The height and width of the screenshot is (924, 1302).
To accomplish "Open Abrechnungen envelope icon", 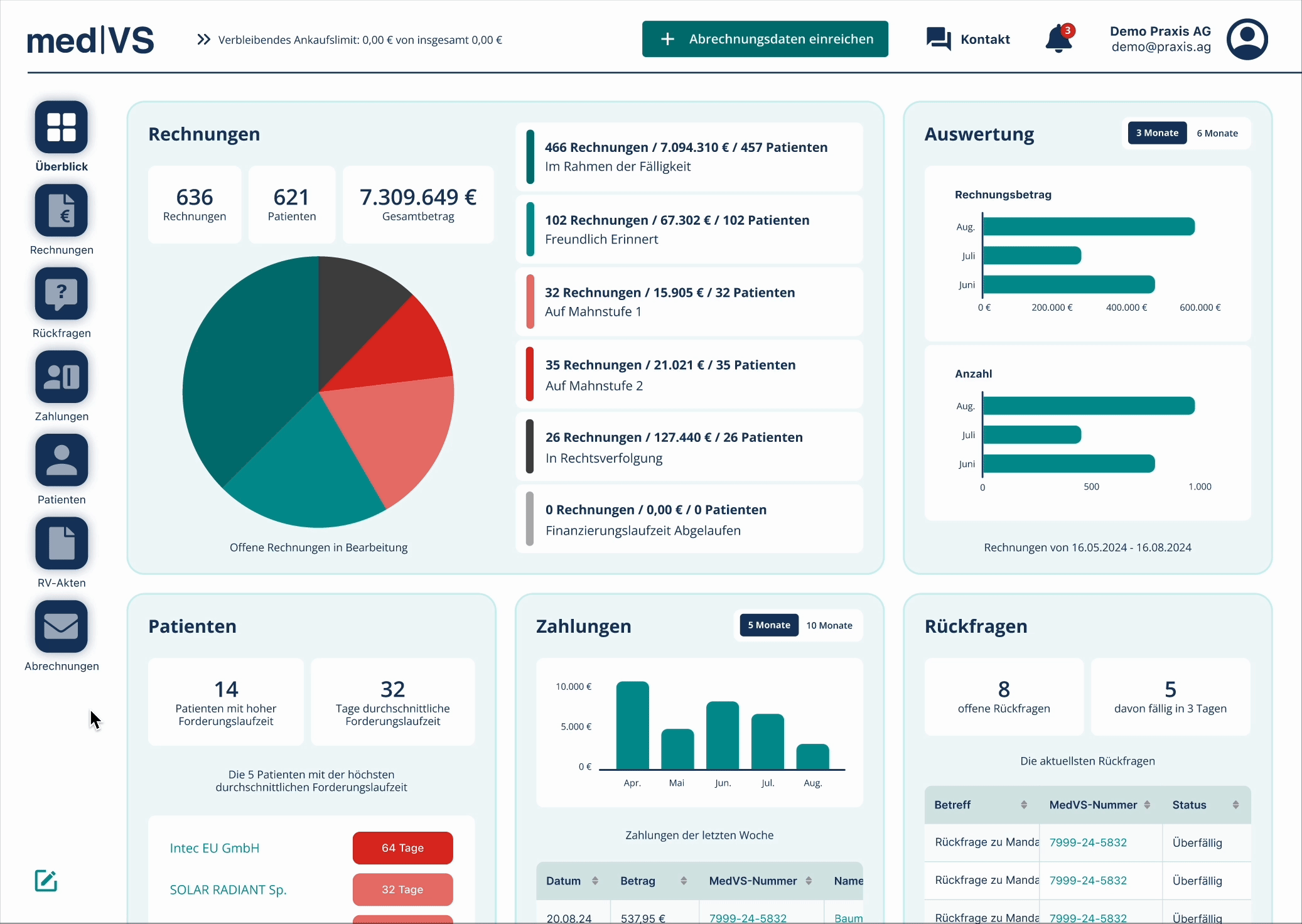I will tap(62, 626).
